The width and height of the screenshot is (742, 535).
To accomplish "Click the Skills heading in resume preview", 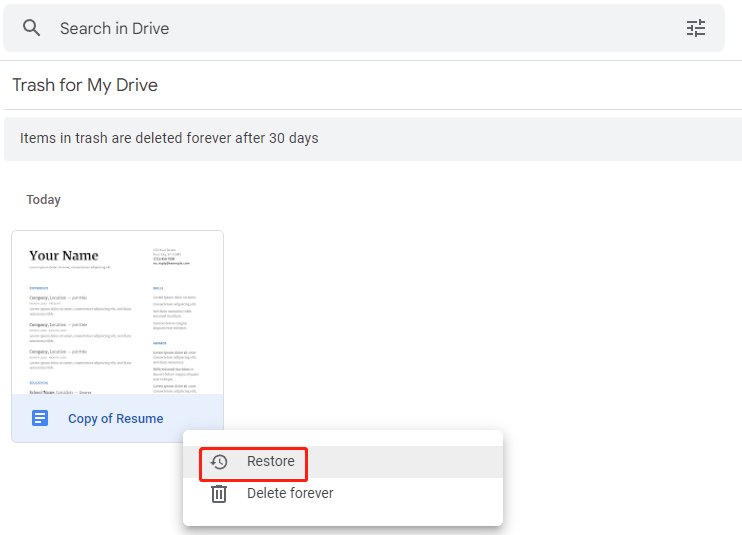I will point(157,287).
